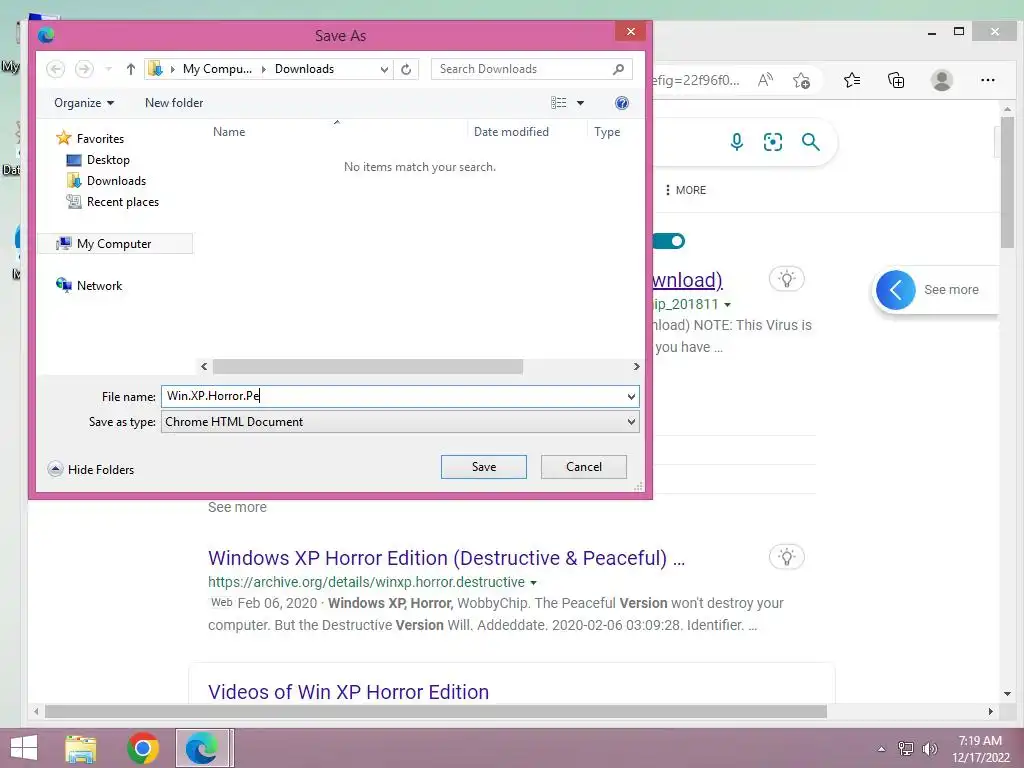Screen dimensions: 1024x768
Task: Open recent locations dropdown arrow
Action: point(108,69)
